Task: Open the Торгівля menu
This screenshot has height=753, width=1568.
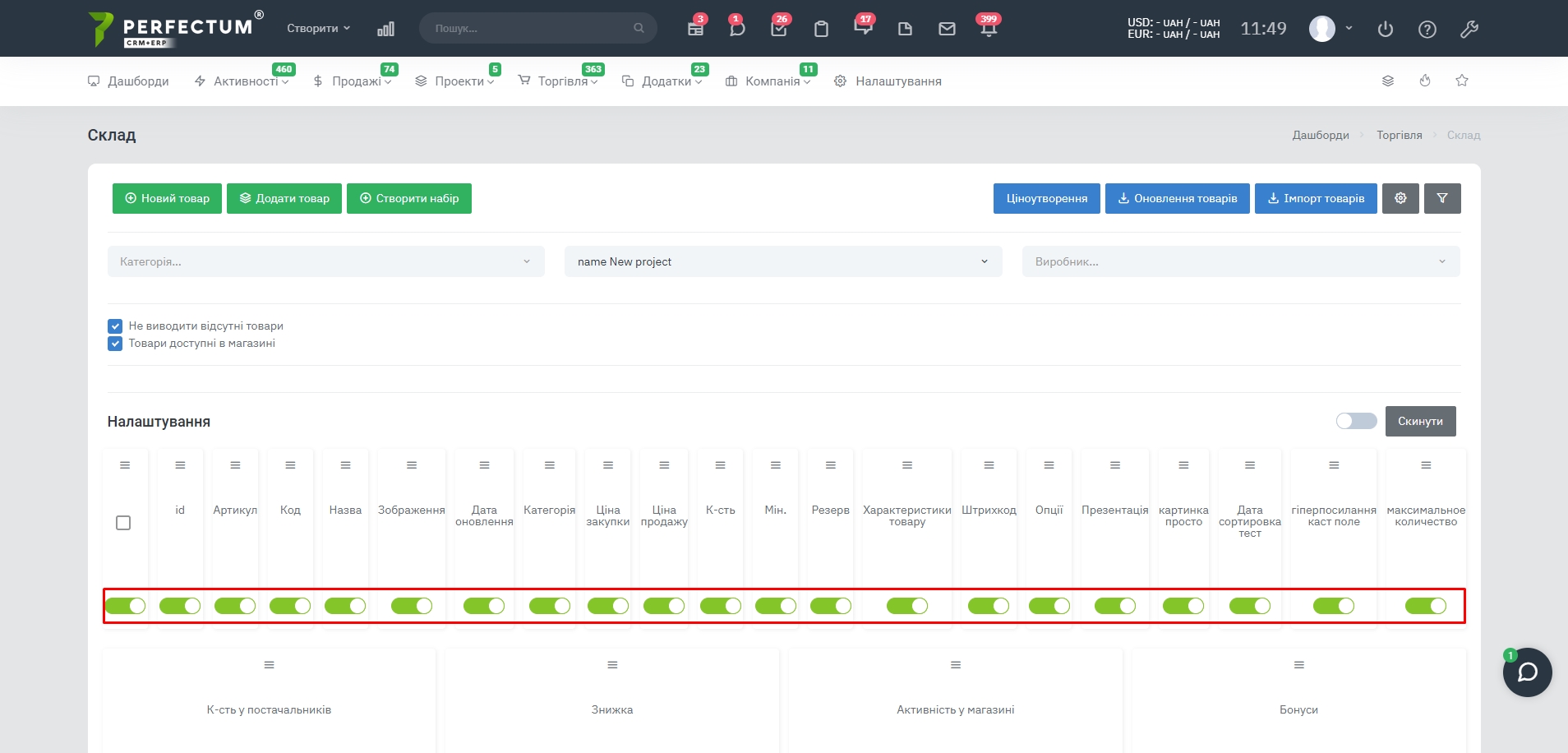Action: (563, 81)
